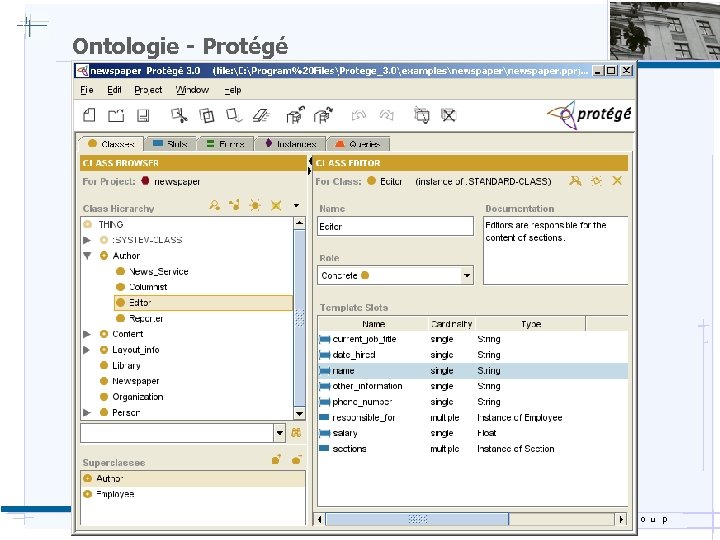The width and height of the screenshot is (720, 540).
Task: Click the Create Class icon in Class Hierarchy
Action: [255, 205]
